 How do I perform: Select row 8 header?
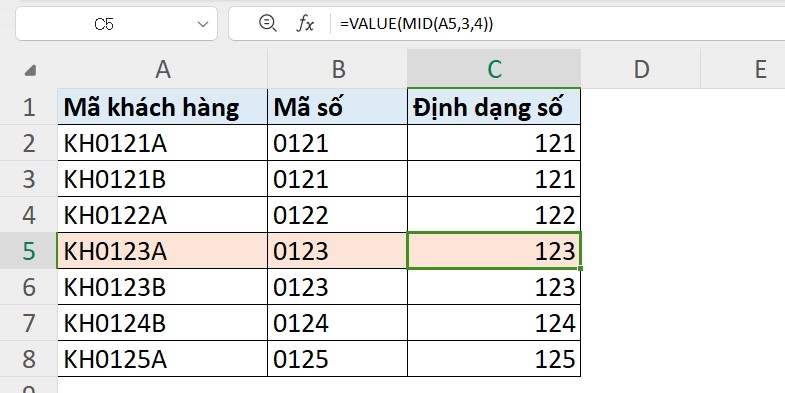coord(29,359)
